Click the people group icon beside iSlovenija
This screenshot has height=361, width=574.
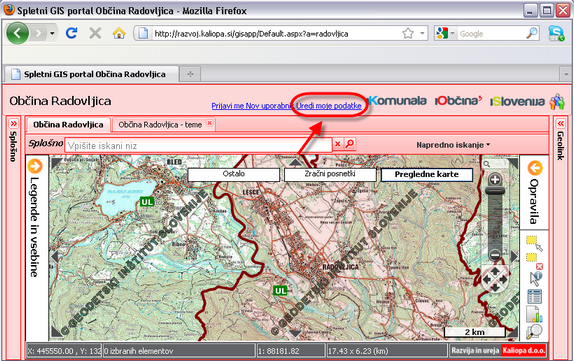pos(557,101)
